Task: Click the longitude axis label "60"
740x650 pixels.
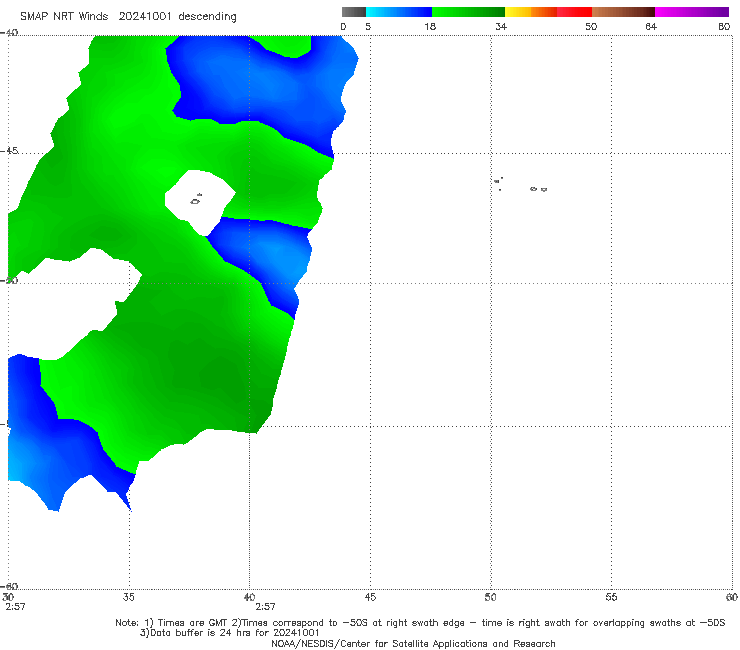Action: (732, 597)
